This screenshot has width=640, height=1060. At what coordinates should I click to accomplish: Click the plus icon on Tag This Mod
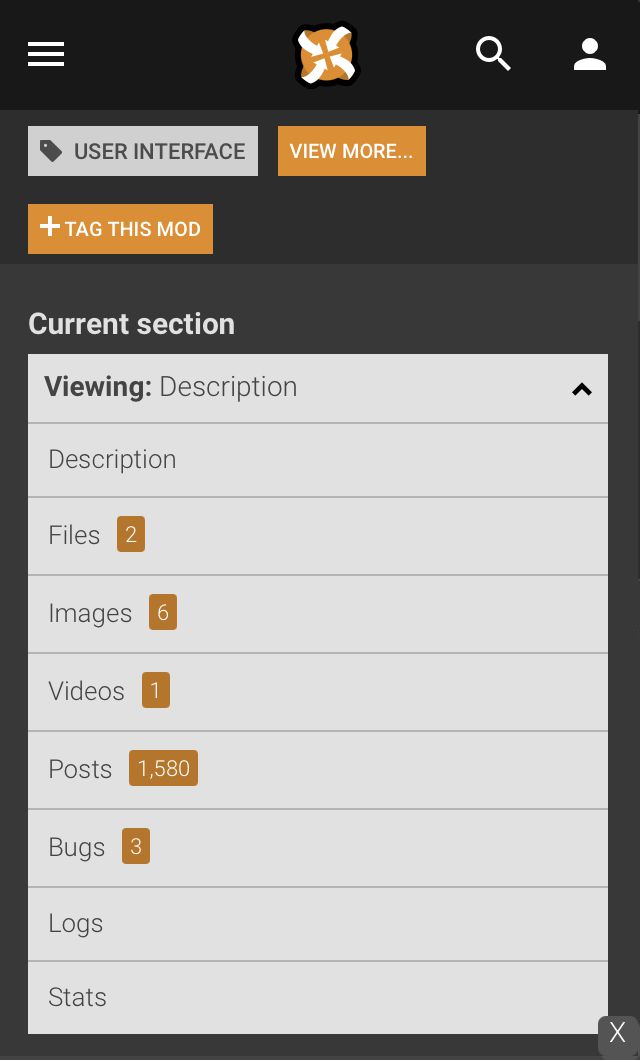(x=50, y=227)
